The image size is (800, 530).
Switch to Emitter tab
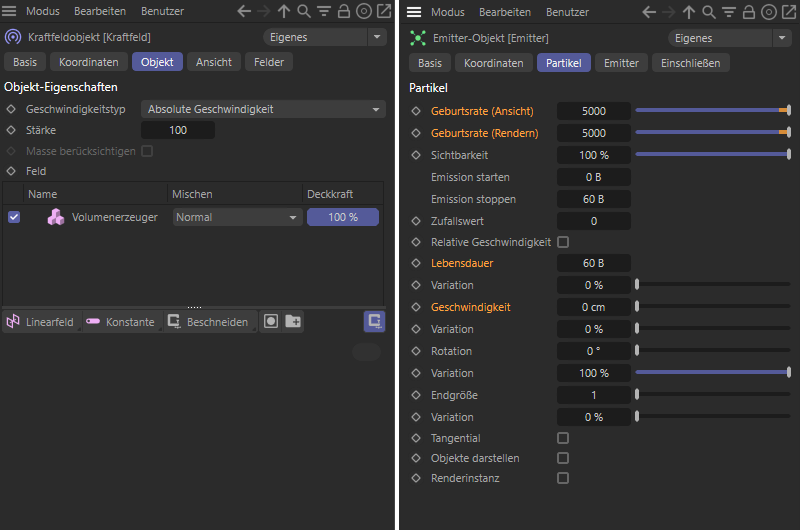point(621,63)
